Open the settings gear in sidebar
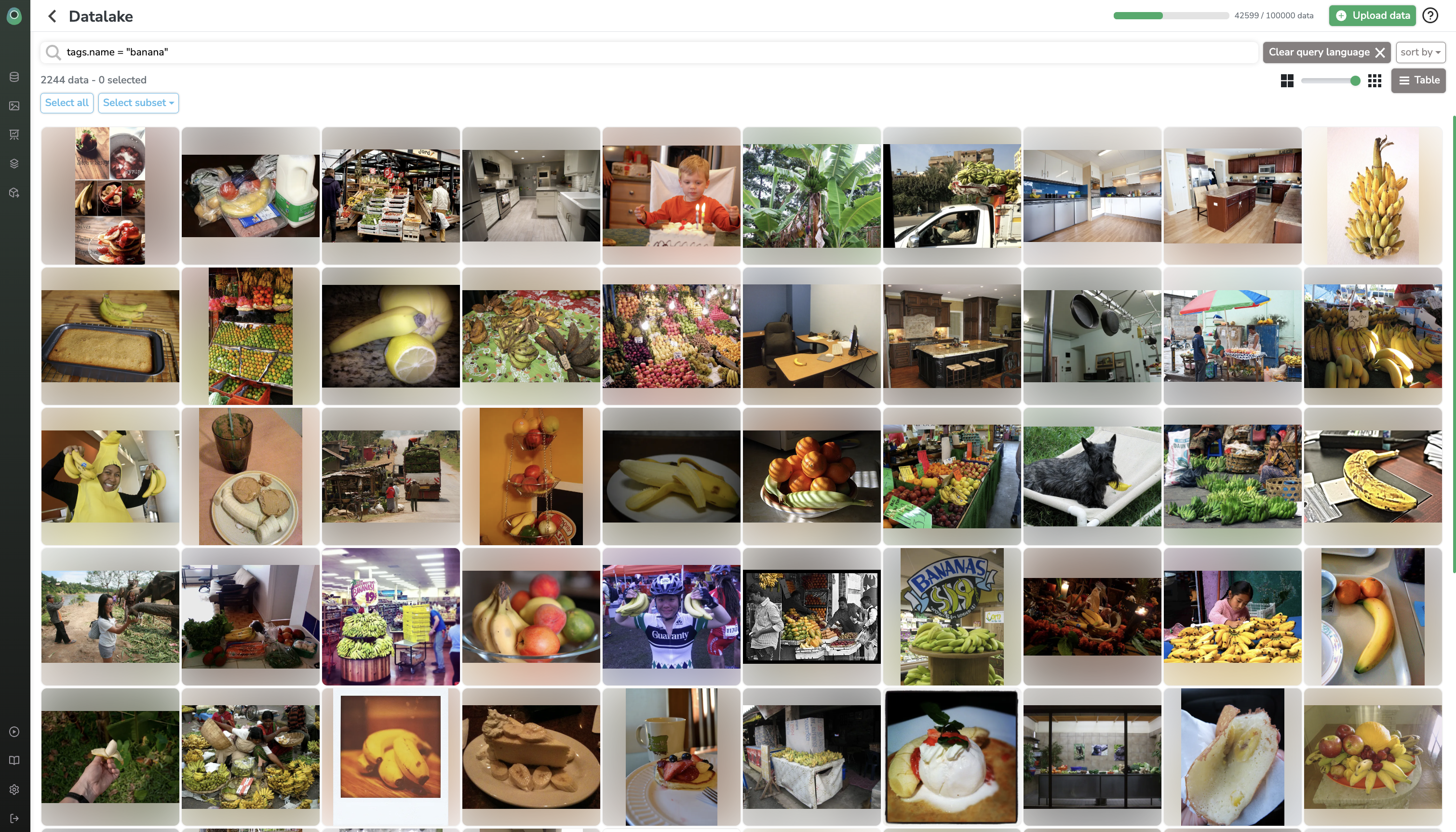The width and height of the screenshot is (1456, 832). [14, 789]
